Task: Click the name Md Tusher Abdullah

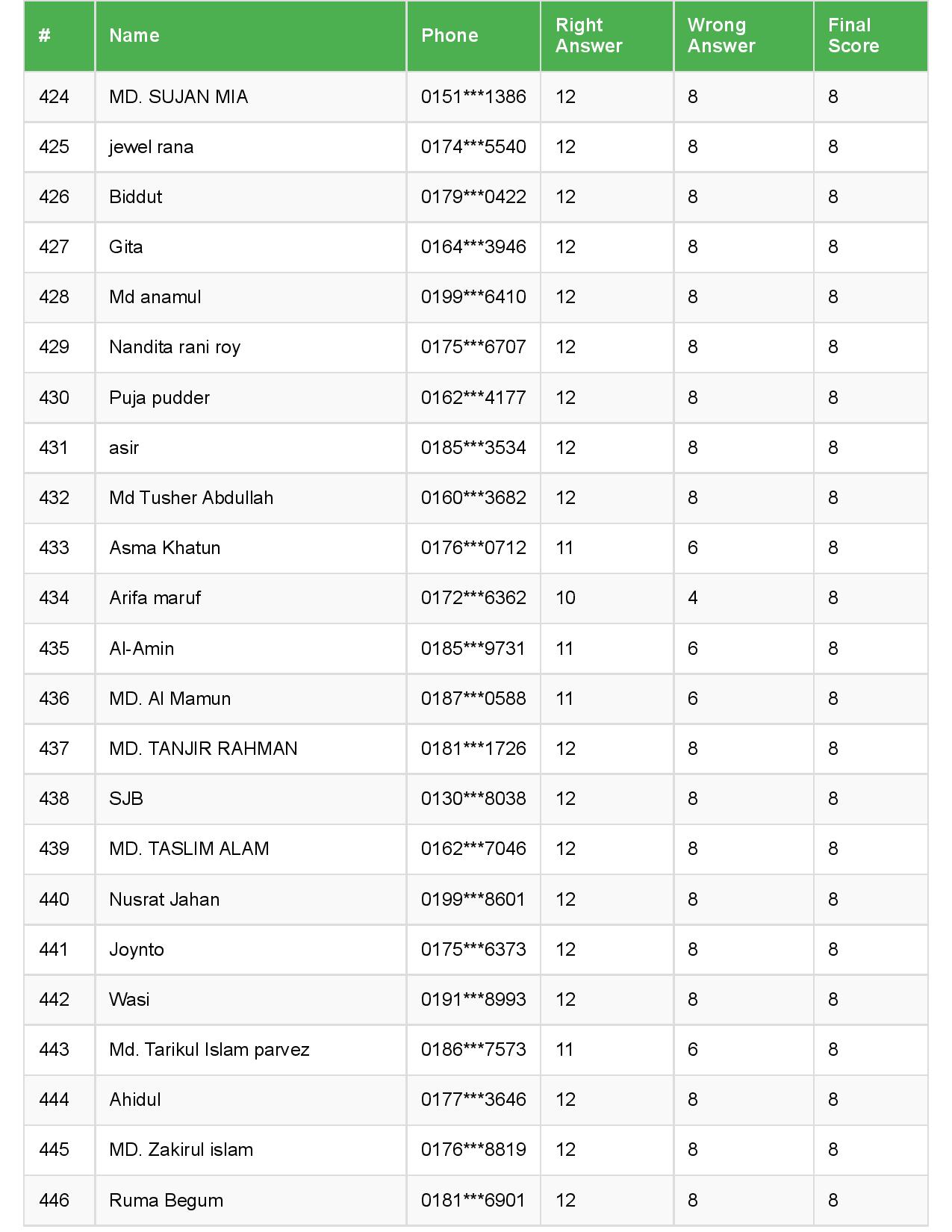Action: (191, 498)
